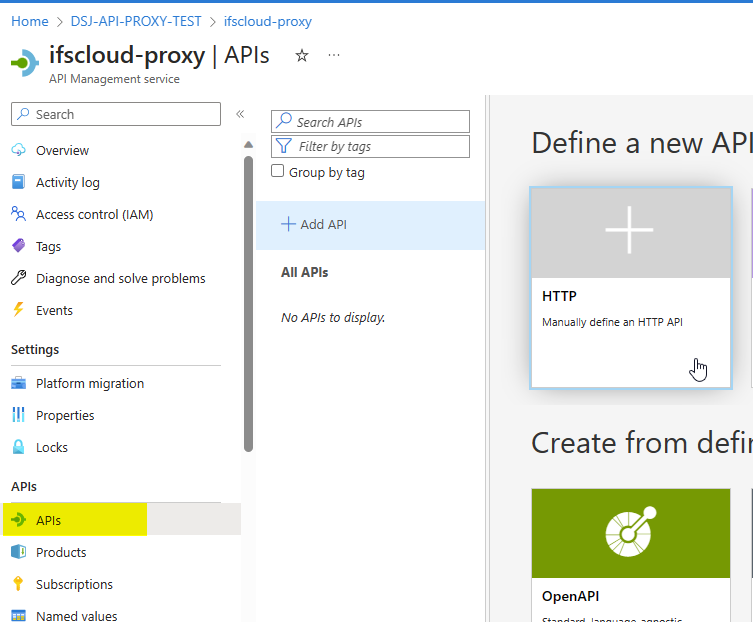Open Diagnose and solve problems wrench icon
The image size is (753, 622).
(x=18, y=278)
